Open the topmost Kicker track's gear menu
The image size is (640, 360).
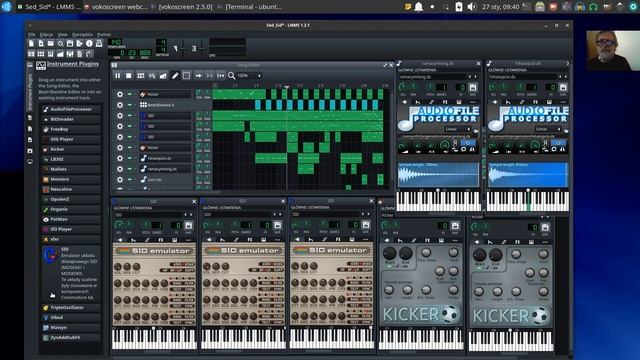120,94
